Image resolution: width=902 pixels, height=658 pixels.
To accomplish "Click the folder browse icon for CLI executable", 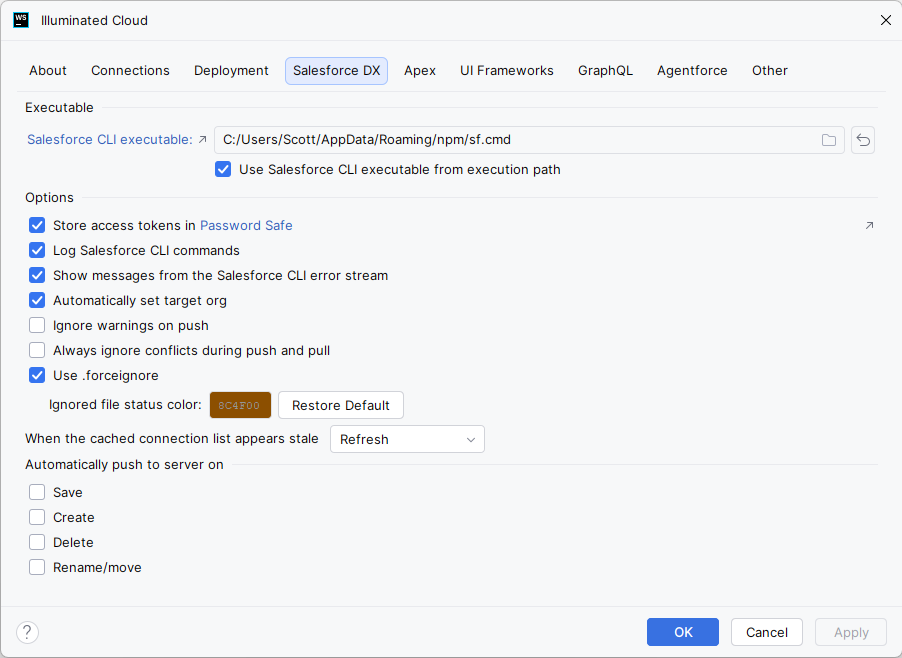I will coord(828,140).
